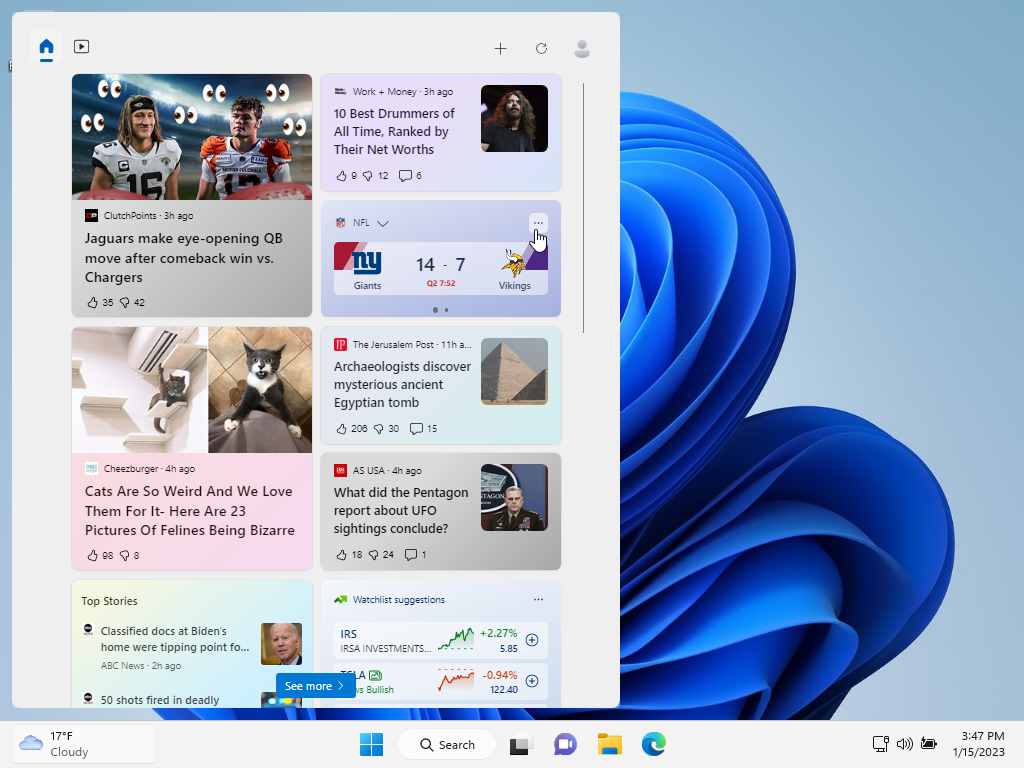Screen dimensions: 1024x768
Task: Open the profile account icon
Action: pos(582,48)
